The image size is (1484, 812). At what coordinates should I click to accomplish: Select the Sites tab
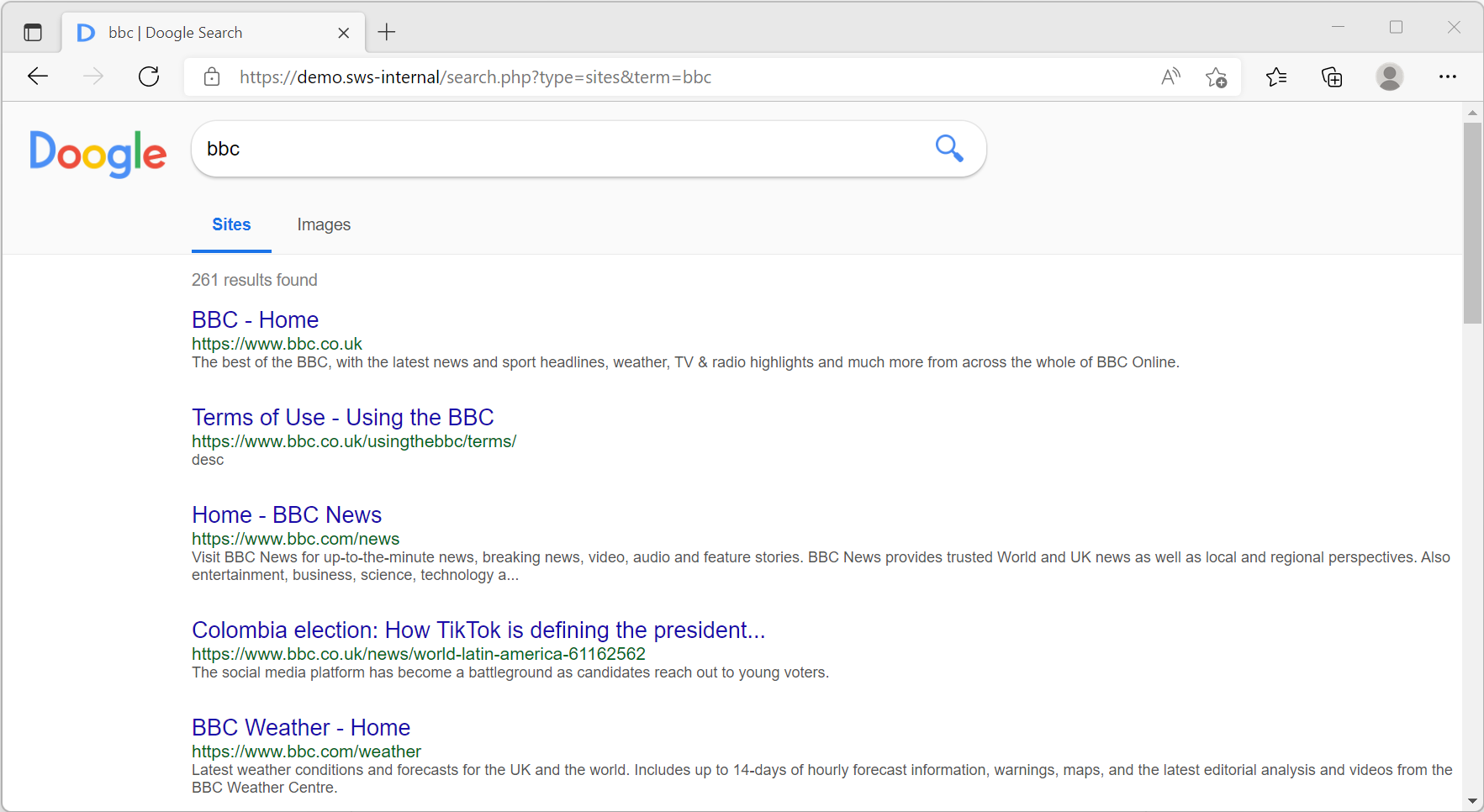click(x=231, y=224)
